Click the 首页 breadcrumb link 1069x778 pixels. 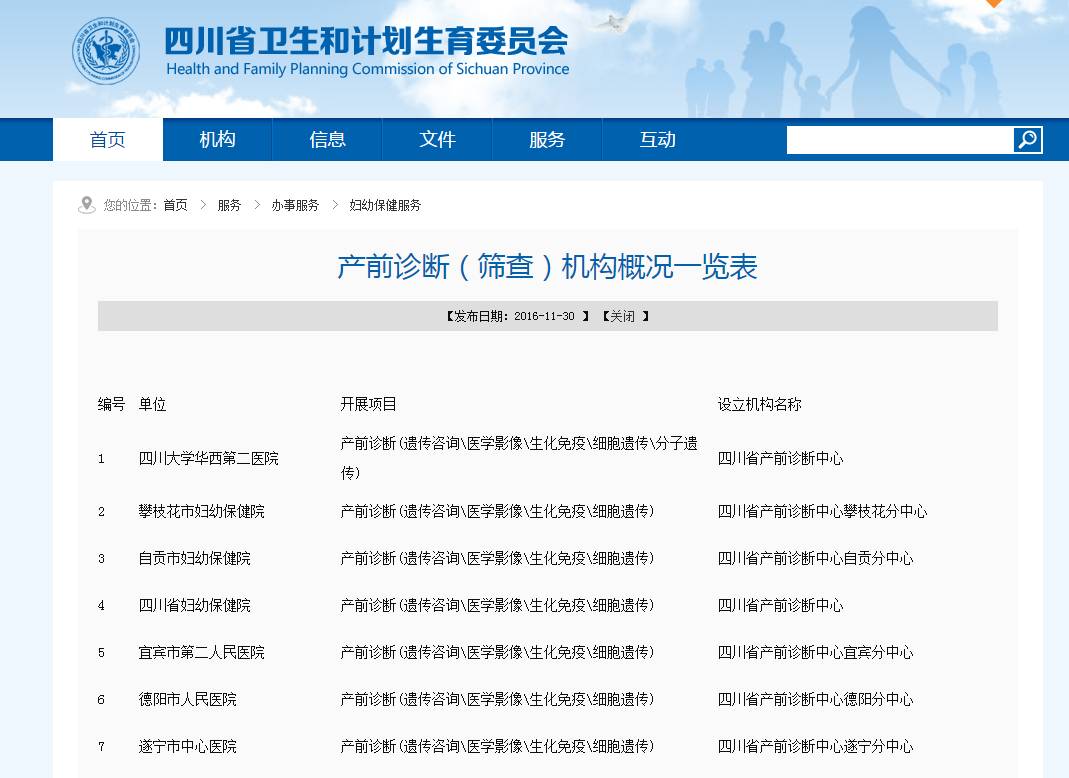pyautogui.click(x=175, y=205)
